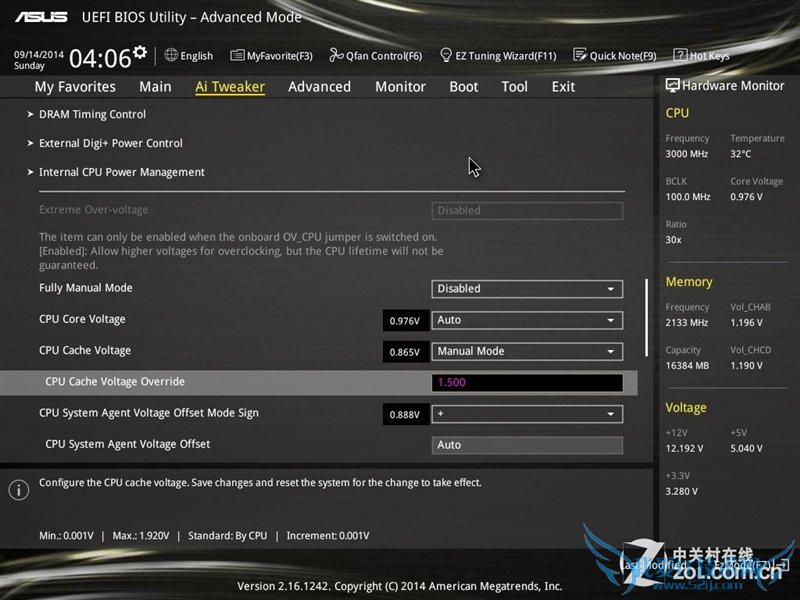The image size is (800, 600).
Task: Click the Min.: 0.001V hint text
Action: [66, 536]
